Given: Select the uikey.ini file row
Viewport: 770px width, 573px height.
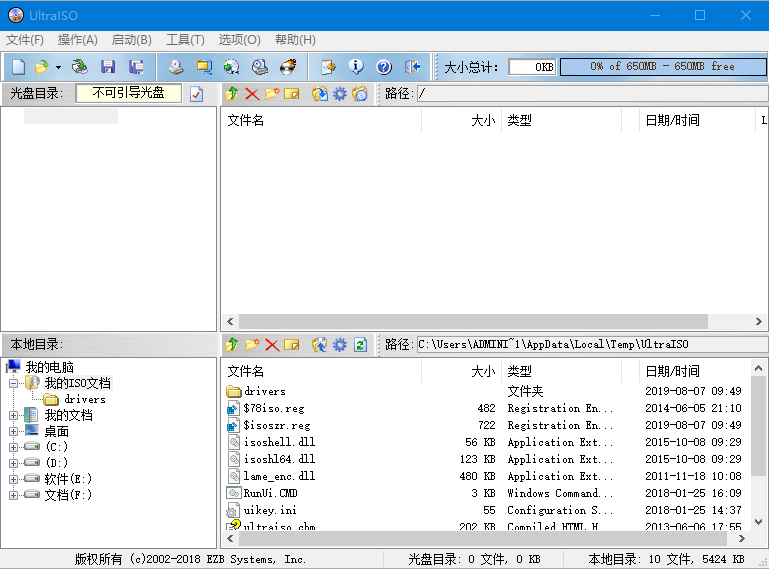Looking at the screenshot, I should (486, 510).
